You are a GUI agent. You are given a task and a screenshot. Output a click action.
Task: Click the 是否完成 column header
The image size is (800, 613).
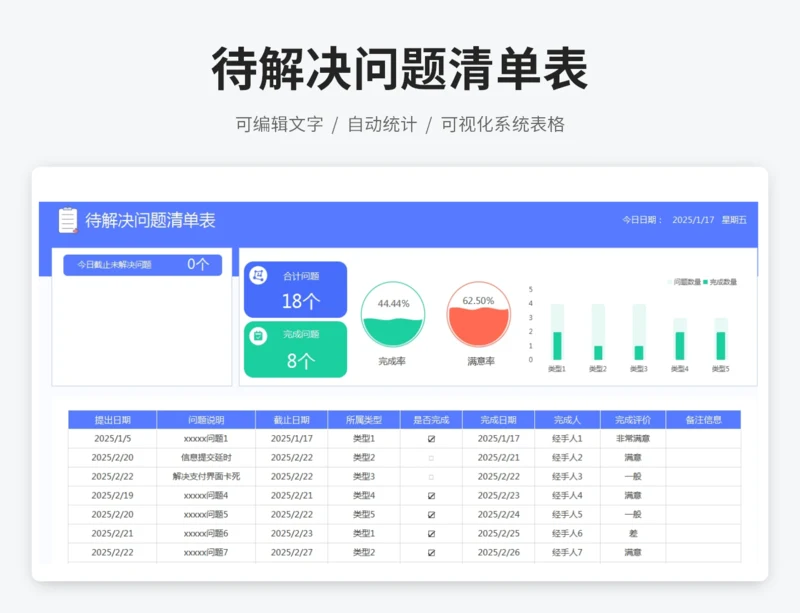pyautogui.click(x=431, y=420)
